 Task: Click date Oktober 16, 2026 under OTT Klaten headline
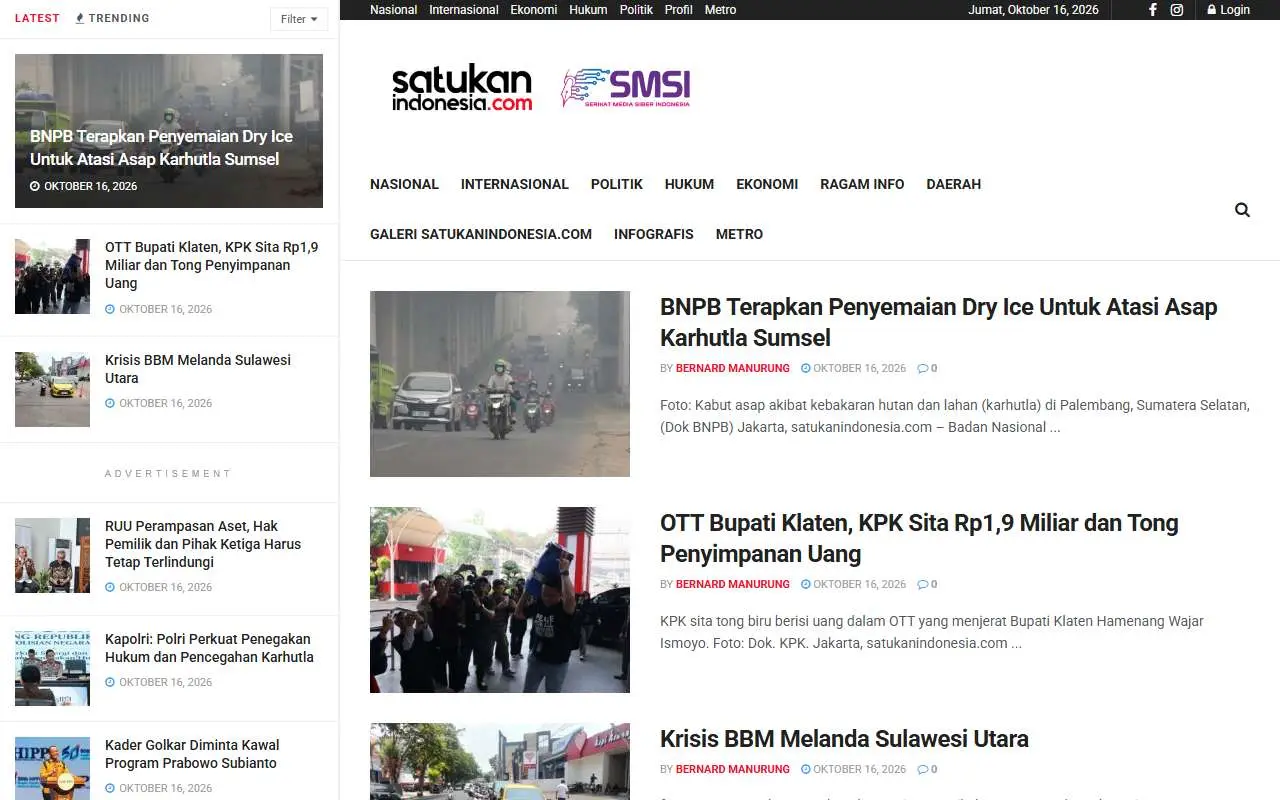point(853,584)
